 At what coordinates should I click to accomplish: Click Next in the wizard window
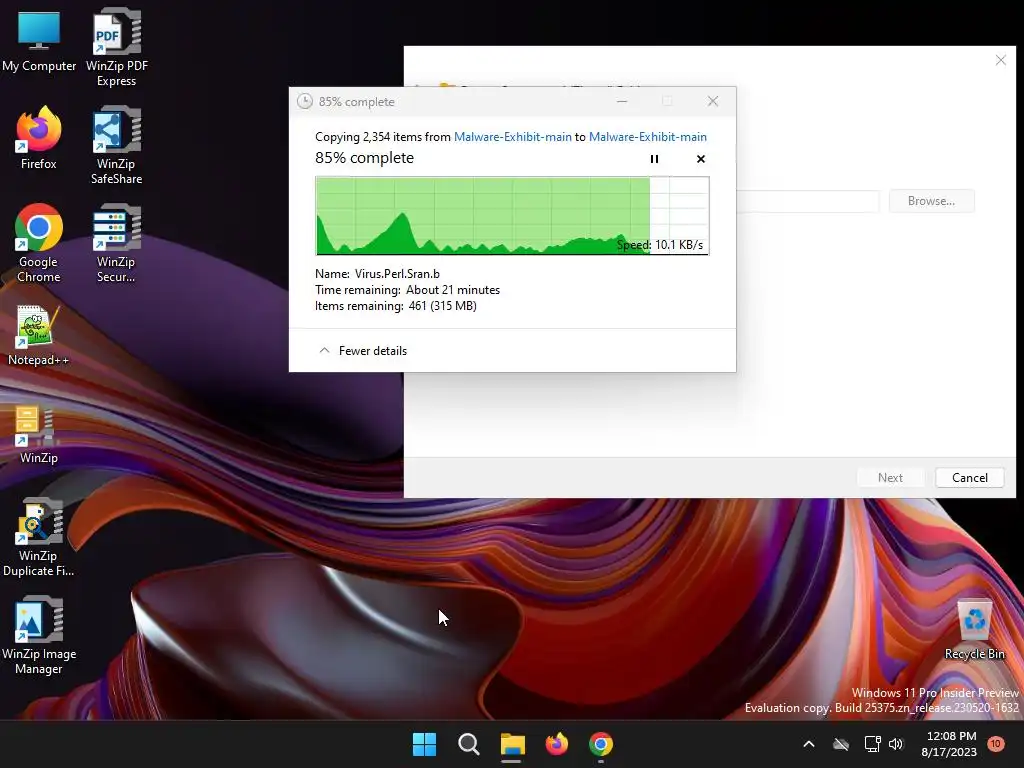(x=890, y=477)
